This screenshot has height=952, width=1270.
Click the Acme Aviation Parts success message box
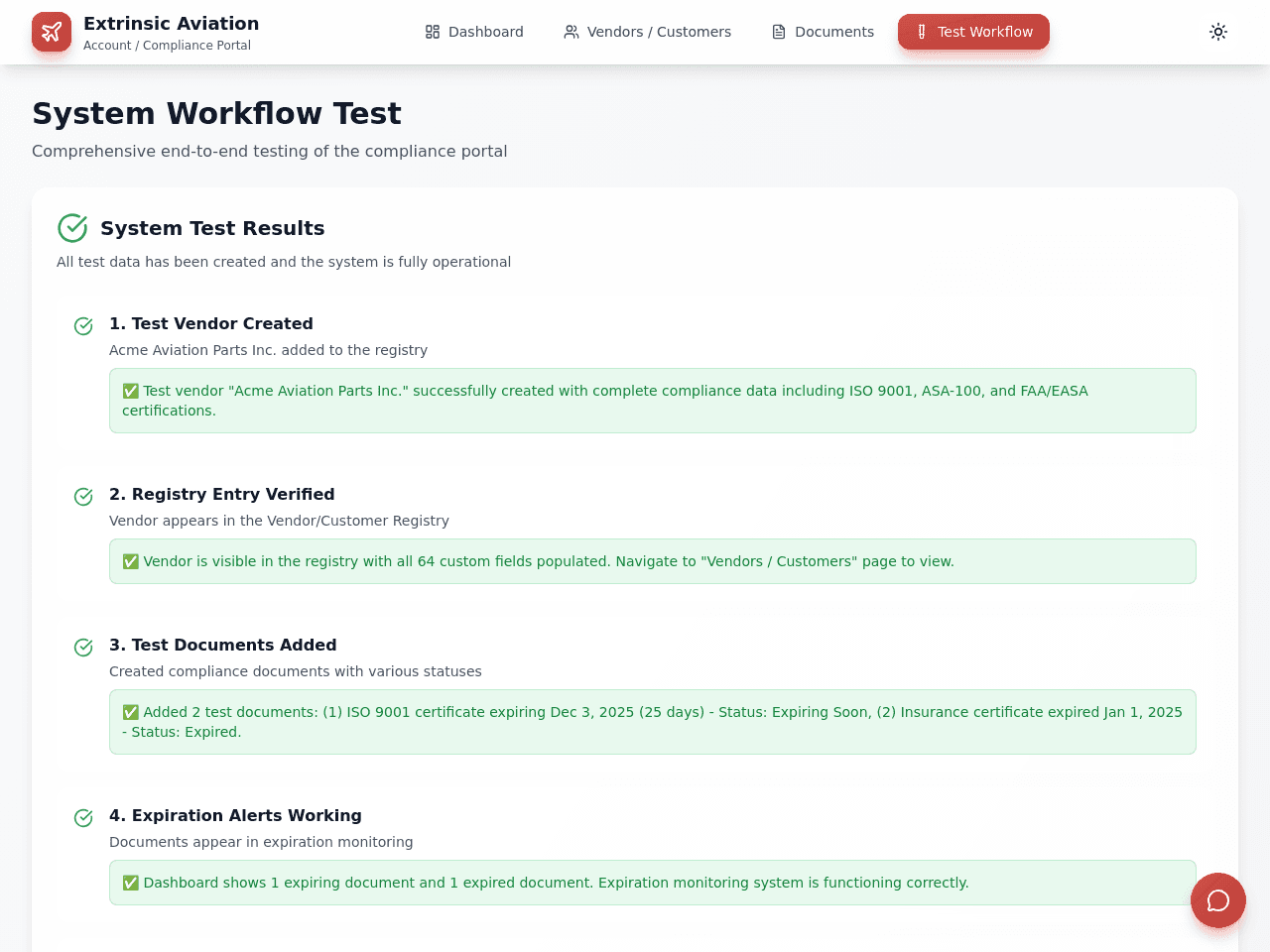tap(653, 401)
